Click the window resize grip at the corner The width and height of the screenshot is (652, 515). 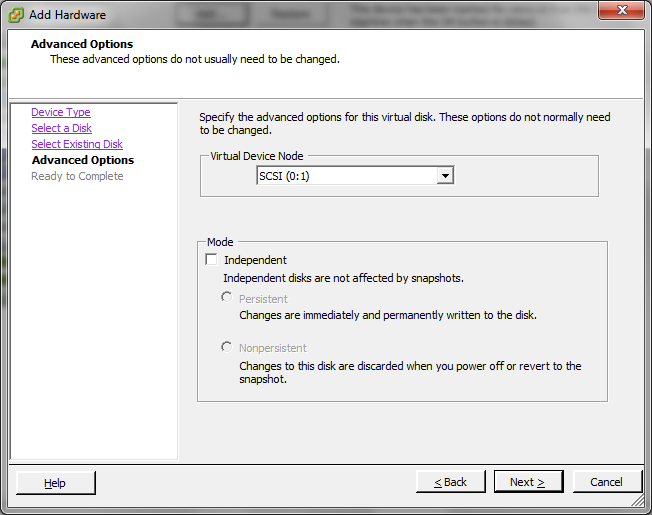coord(638,500)
